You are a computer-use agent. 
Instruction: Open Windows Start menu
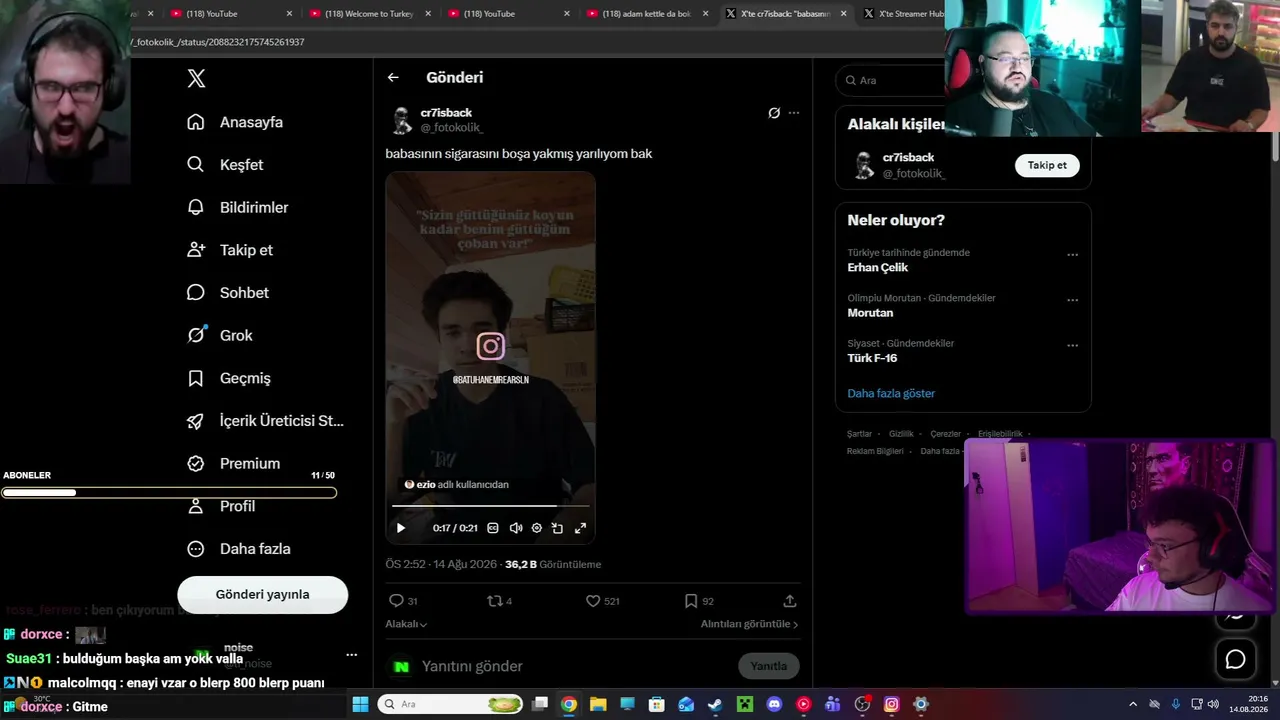pyautogui.click(x=360, y=704)
